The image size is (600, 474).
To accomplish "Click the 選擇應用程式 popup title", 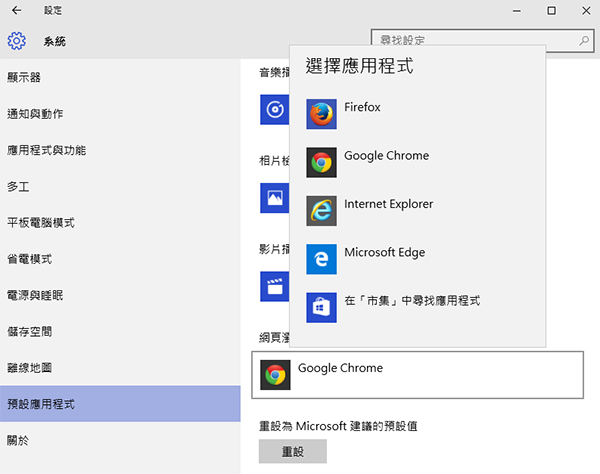I will pos(359,65).
